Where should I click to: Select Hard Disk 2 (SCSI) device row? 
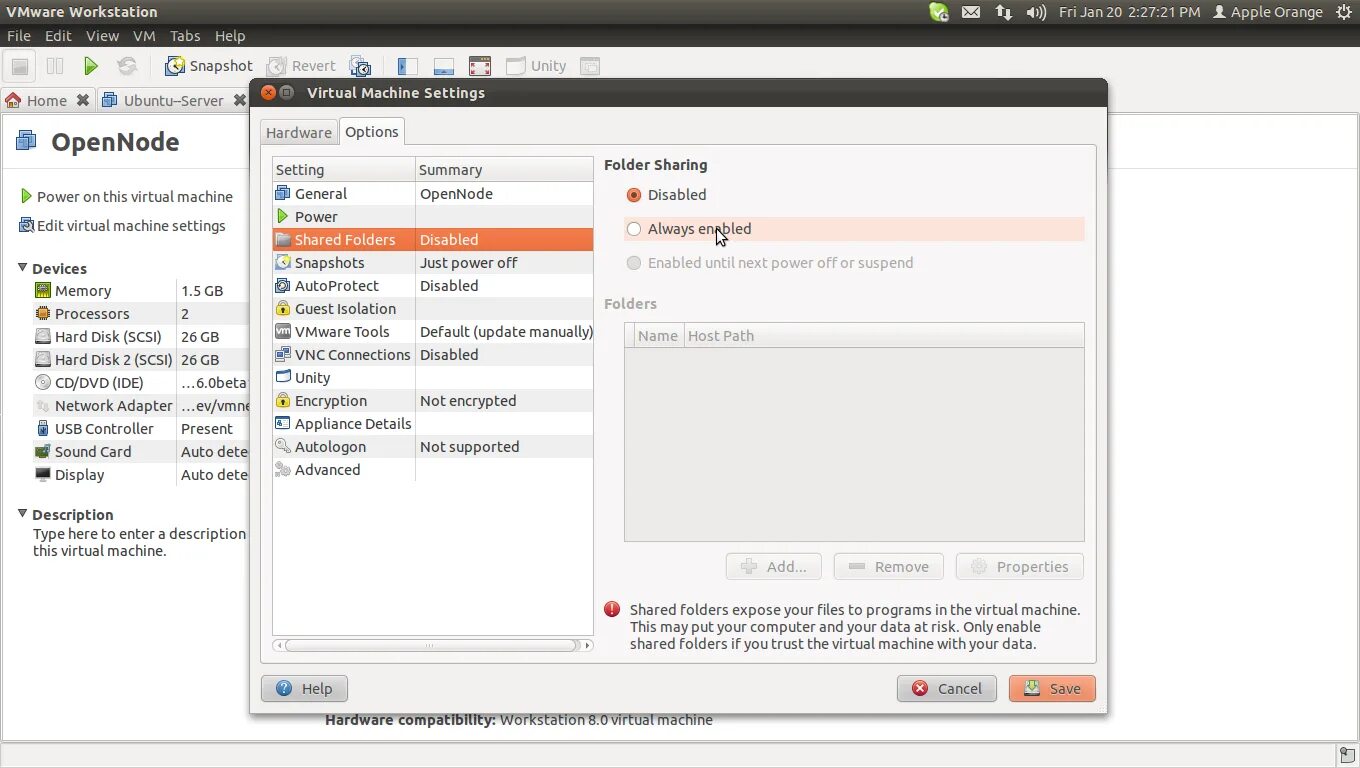(140, 360)
